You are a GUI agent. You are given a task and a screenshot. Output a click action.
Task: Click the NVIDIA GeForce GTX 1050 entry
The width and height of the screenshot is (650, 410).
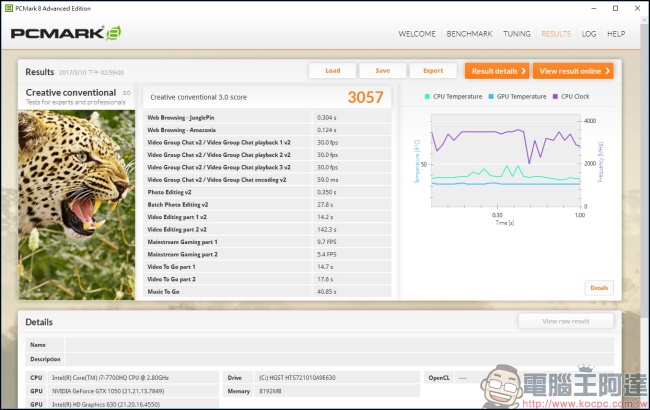click(x=108, y=391)
